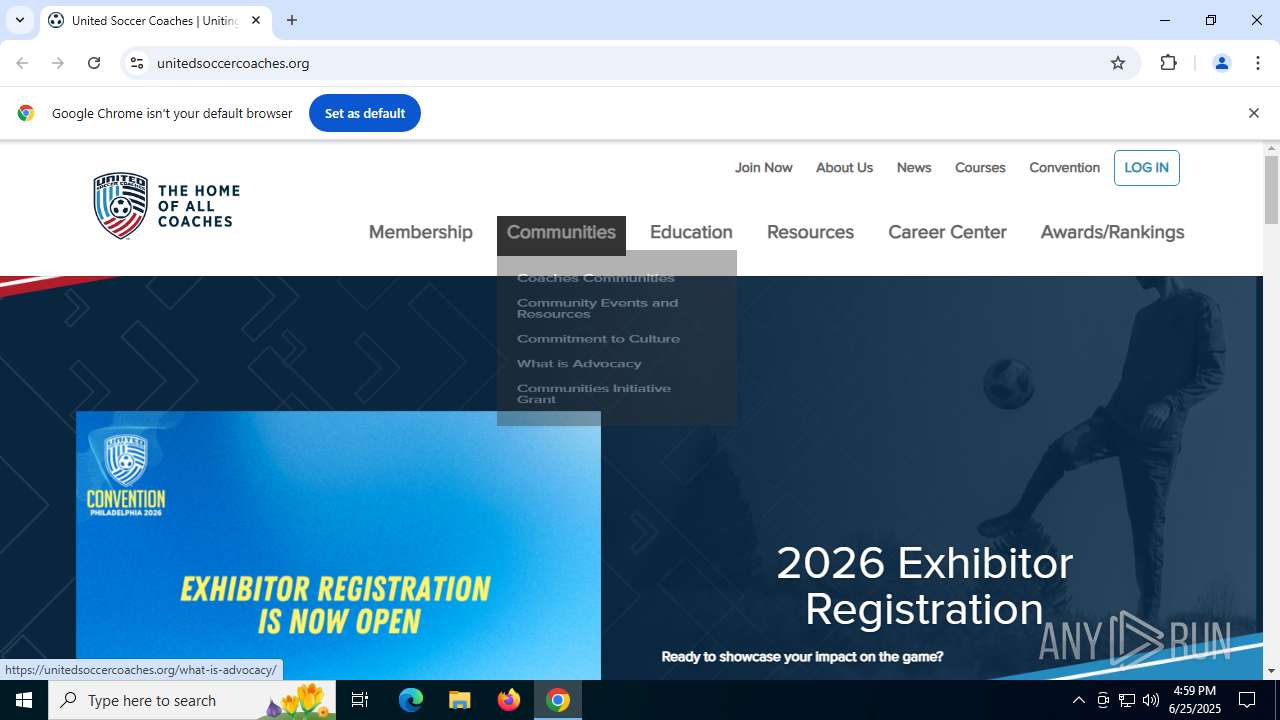Select Coaches Communities in dropdown
This screenshot has width=1280, height=720.
(596, 278)
